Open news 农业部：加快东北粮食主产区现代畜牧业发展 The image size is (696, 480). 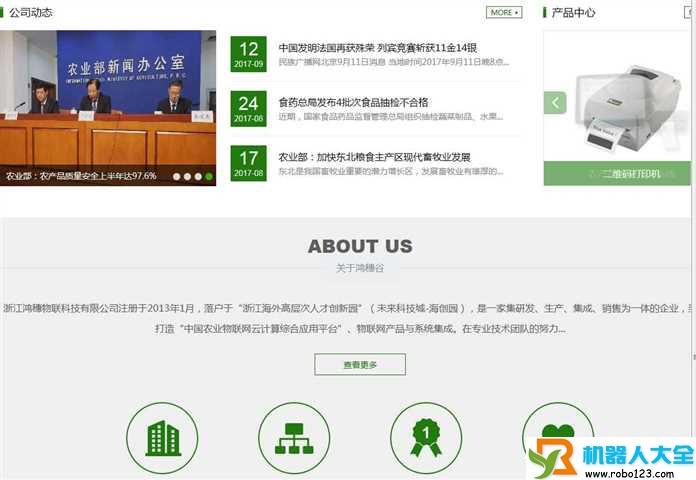point(374,157)
